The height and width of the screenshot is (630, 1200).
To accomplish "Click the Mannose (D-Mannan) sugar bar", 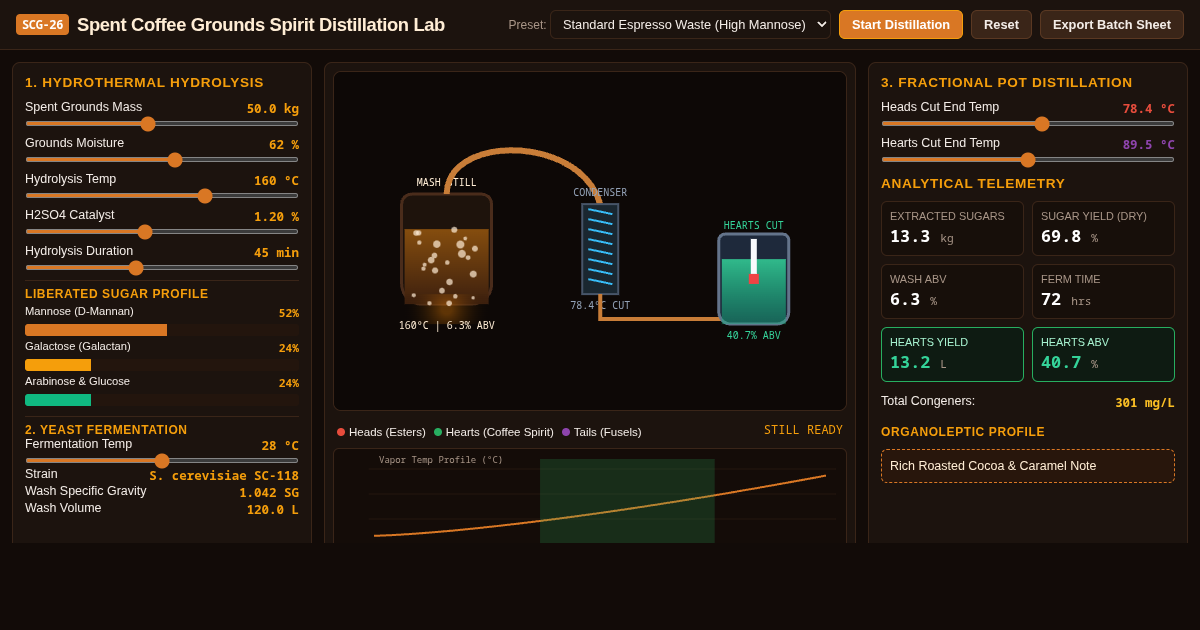I will [x=162, y=330].
